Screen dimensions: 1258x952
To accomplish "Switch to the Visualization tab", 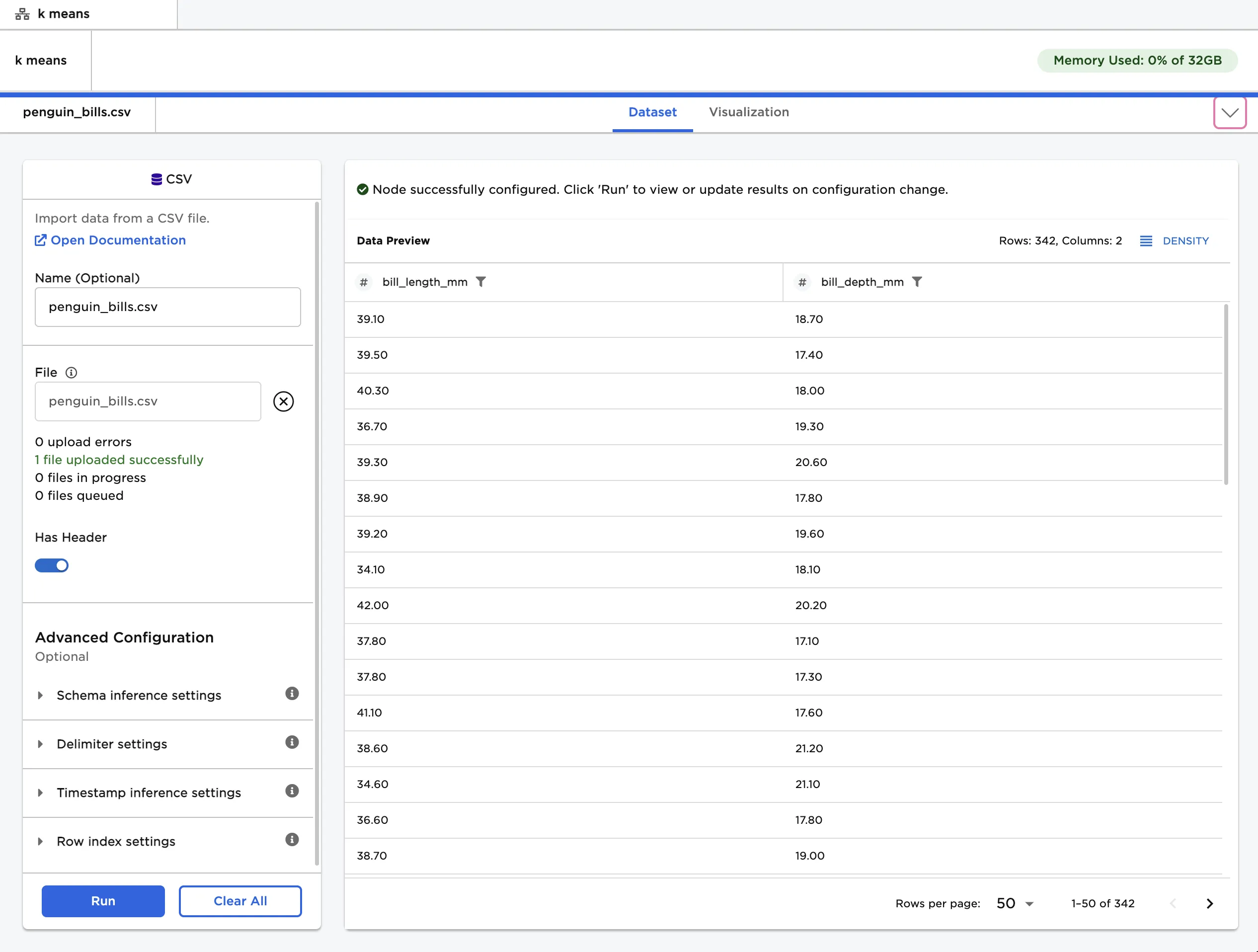I will [x=748, y=112].
